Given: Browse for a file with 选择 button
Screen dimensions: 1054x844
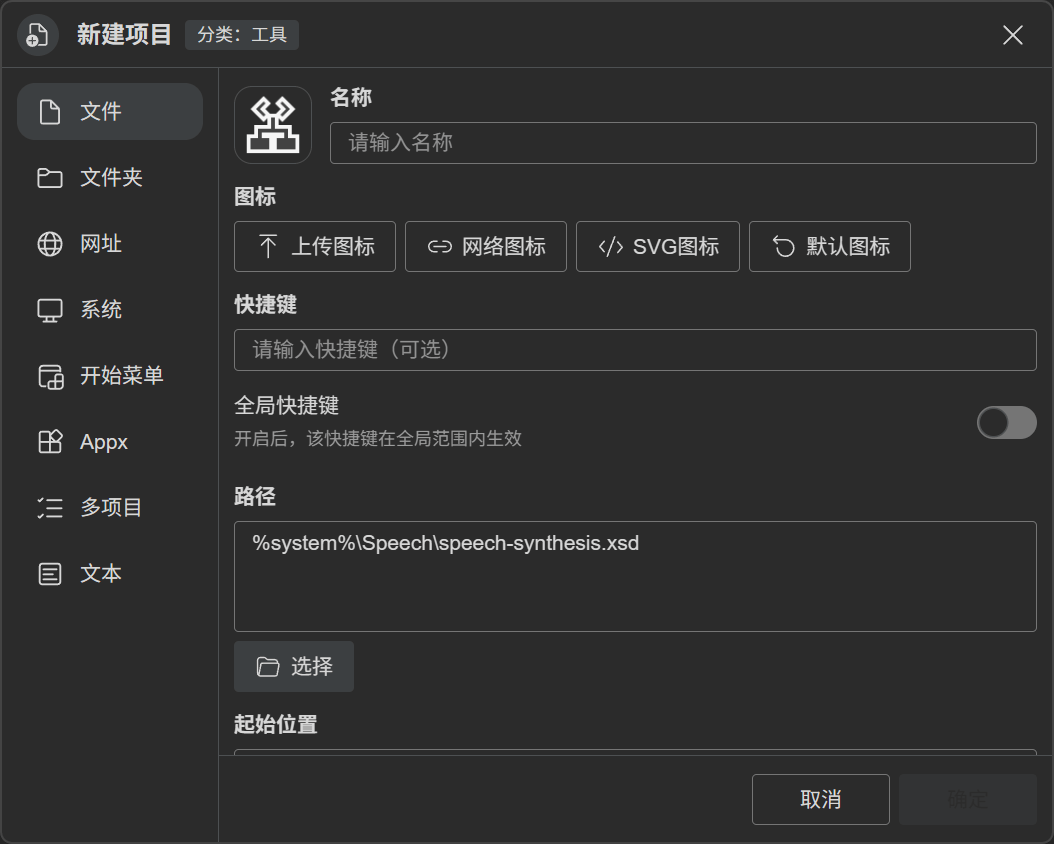Looking at the screenshot, I should pos(294,667).
